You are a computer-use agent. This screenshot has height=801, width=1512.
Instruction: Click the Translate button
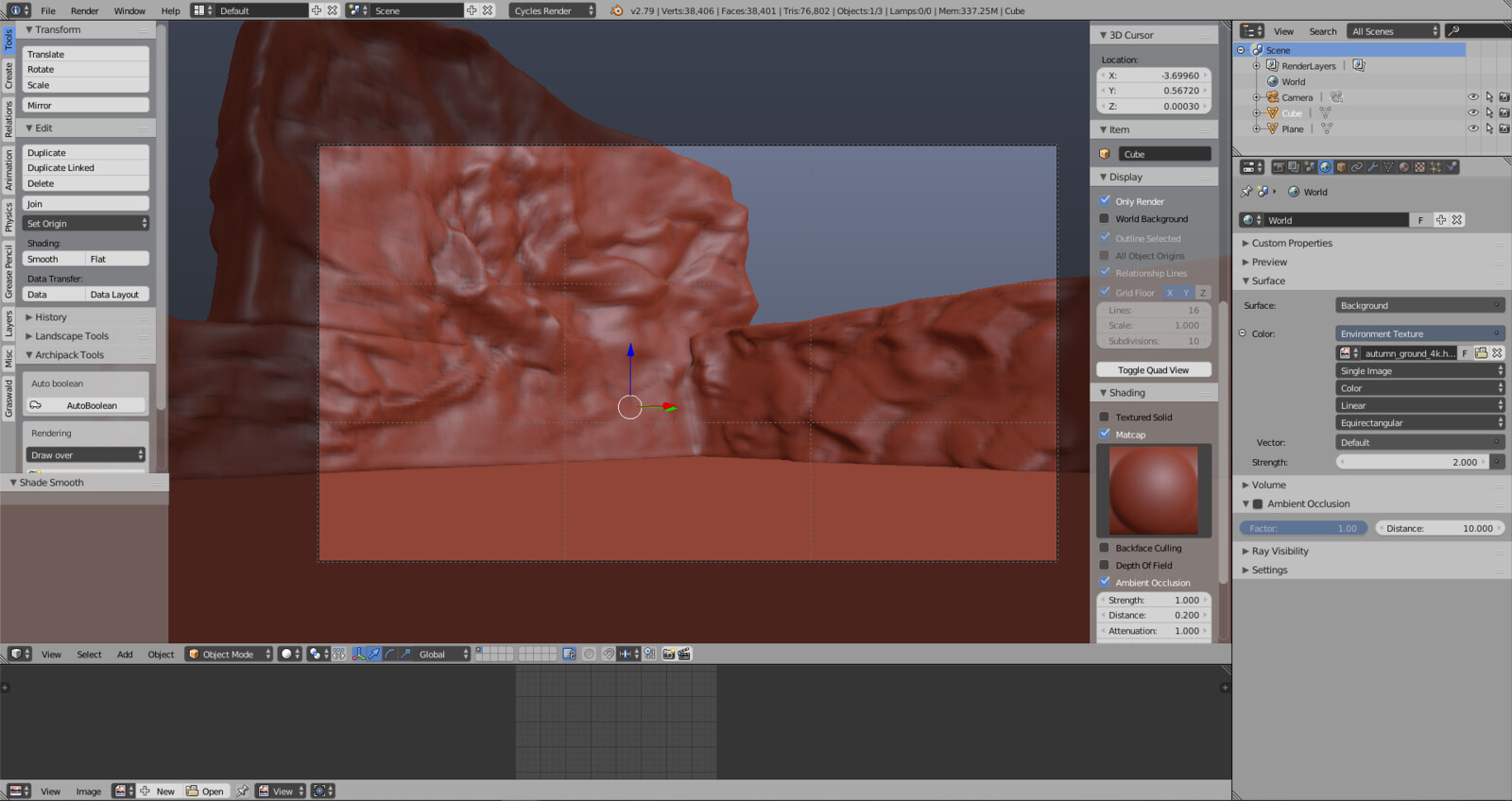click(86, 54)
